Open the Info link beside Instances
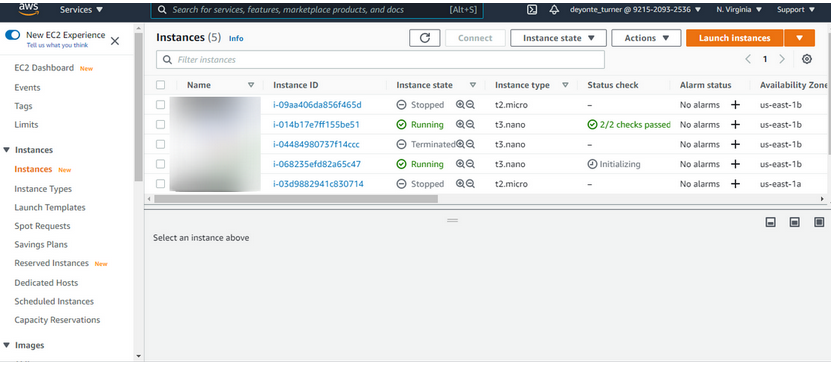Screen dimensions: 833x366 point(236,38)
